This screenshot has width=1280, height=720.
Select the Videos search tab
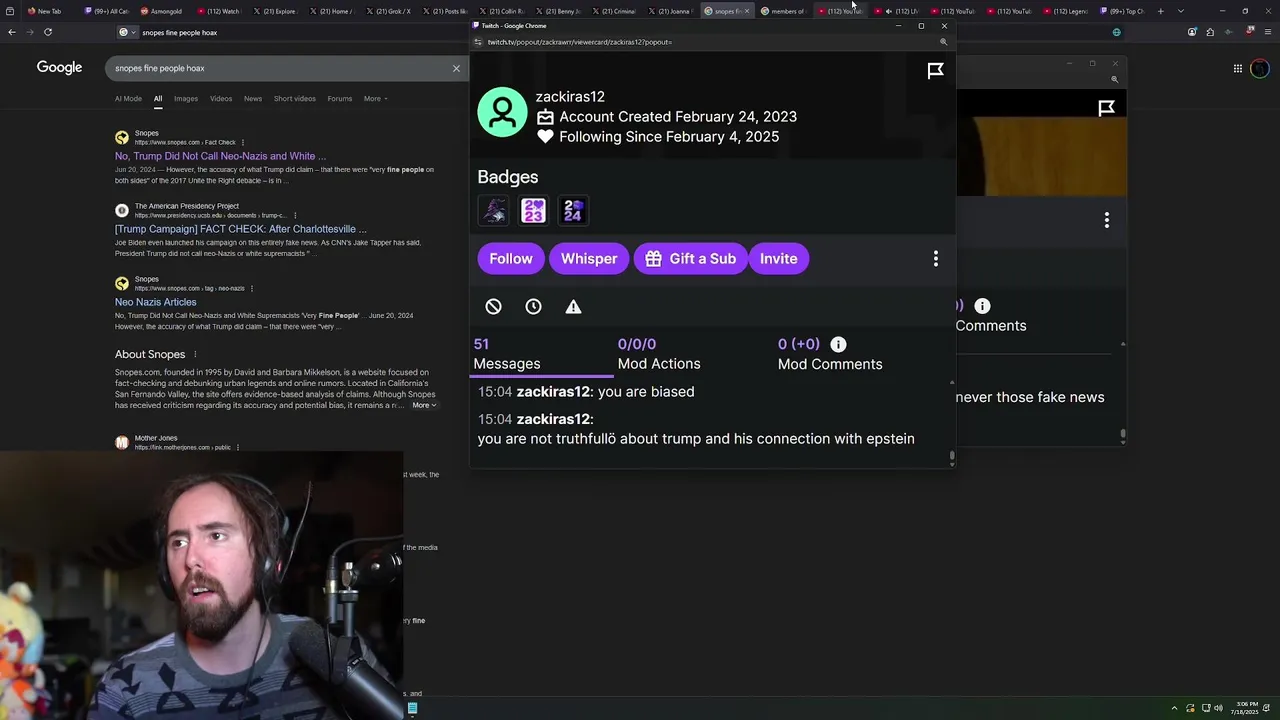pyautogui.click(x=221, y=99)
